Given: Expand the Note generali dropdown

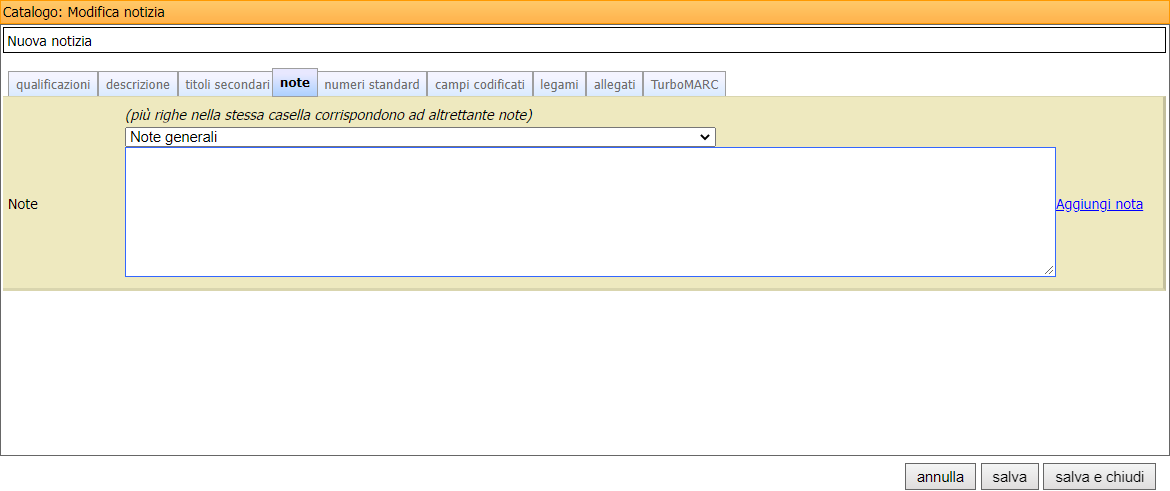Looking at the screenshot, I should pyautogui.click(x=420, y=137).
